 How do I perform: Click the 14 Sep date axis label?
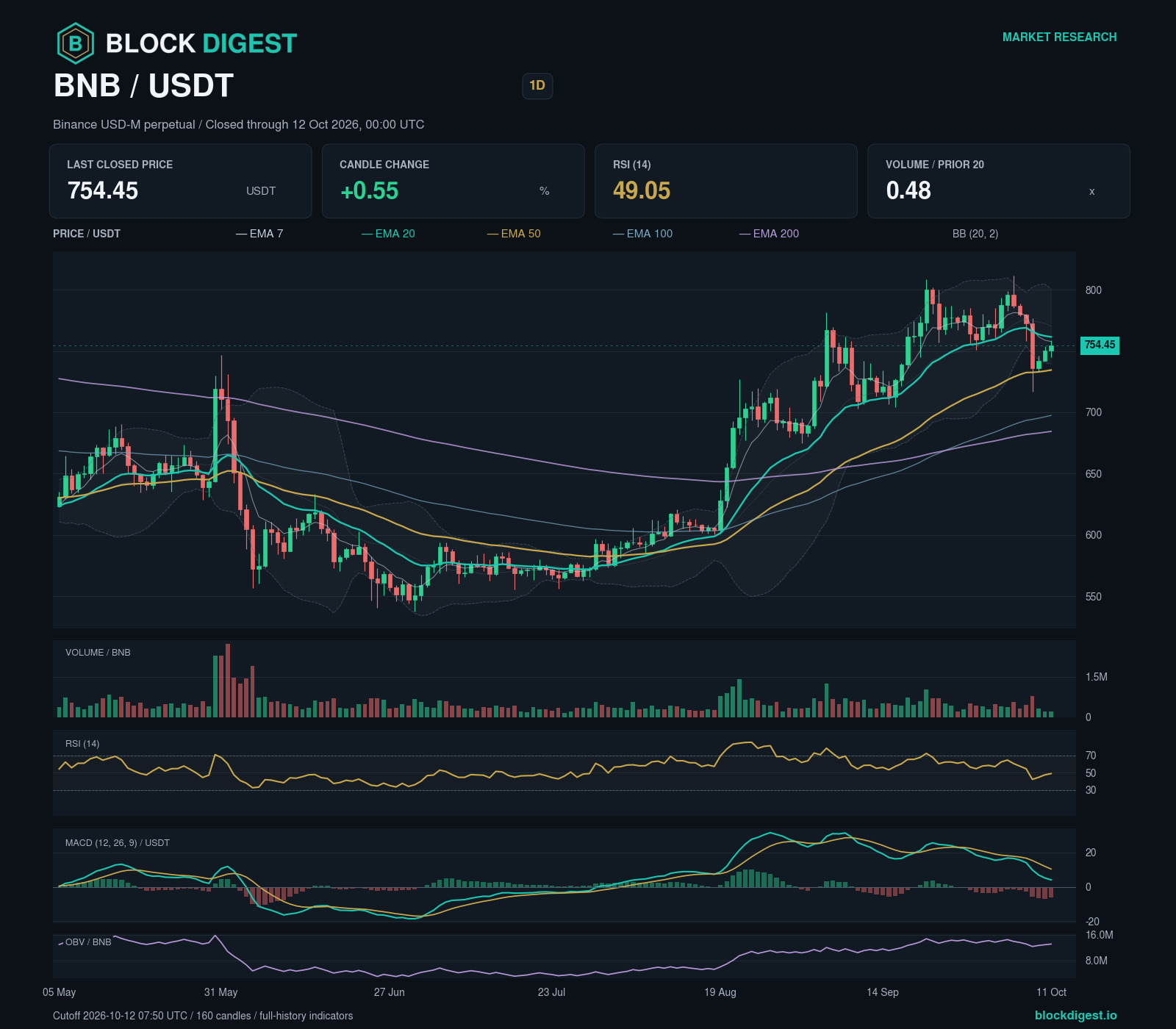pyautogui.click(x=882, y=992)
